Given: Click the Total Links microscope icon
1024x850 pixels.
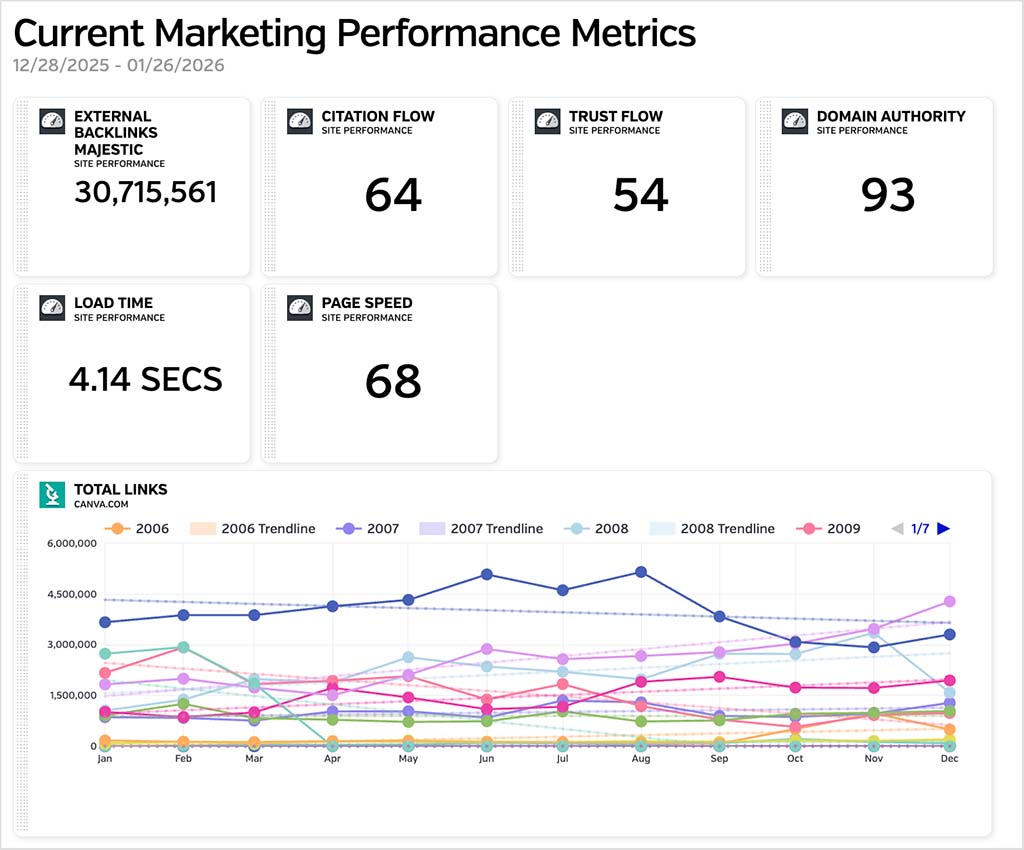Looking at the screenshot, I should click(52, 495).
